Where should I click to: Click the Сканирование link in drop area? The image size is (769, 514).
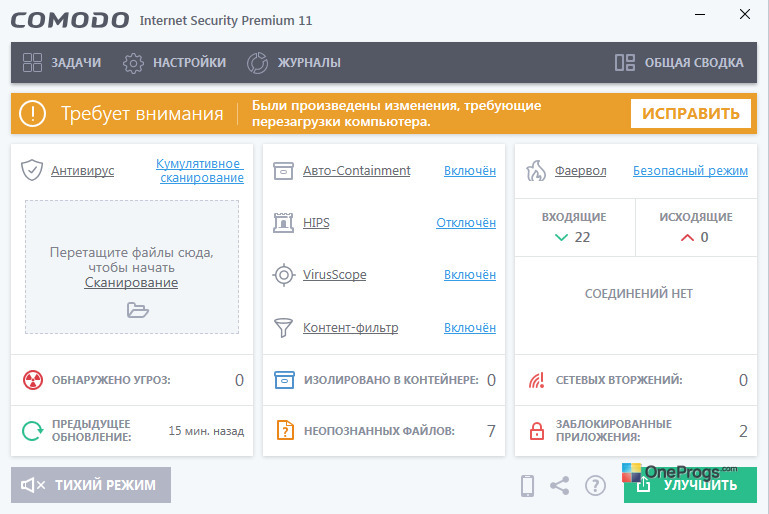(131, 283)
